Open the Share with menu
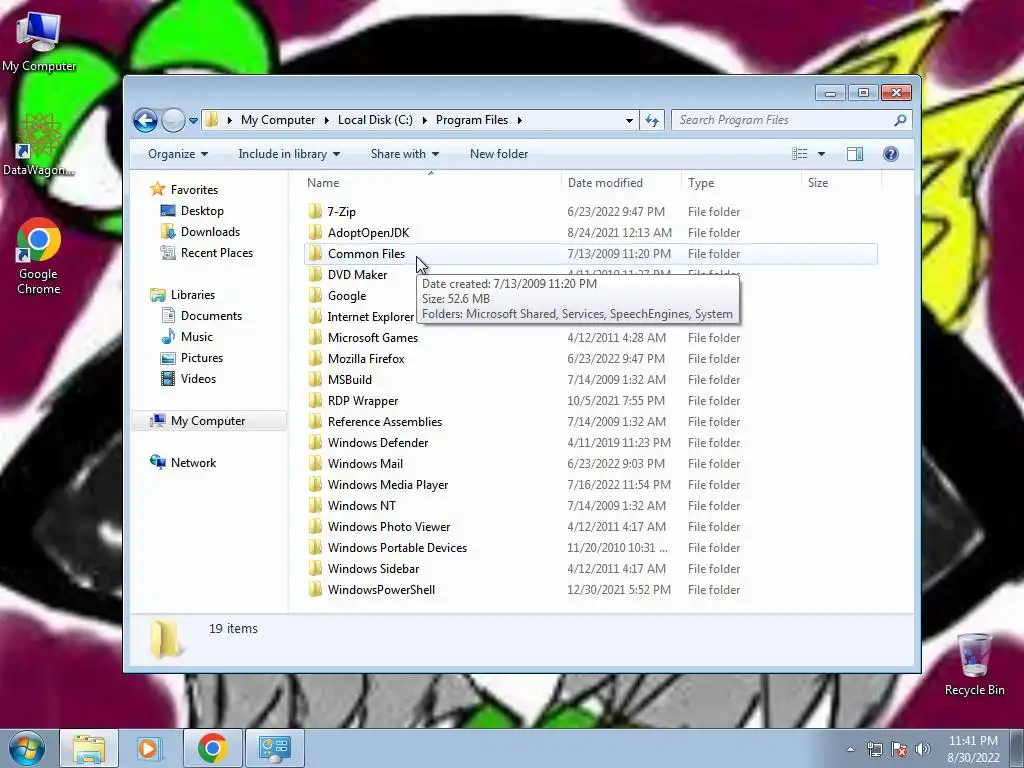 pyautogui.click(x=404, y=154)
